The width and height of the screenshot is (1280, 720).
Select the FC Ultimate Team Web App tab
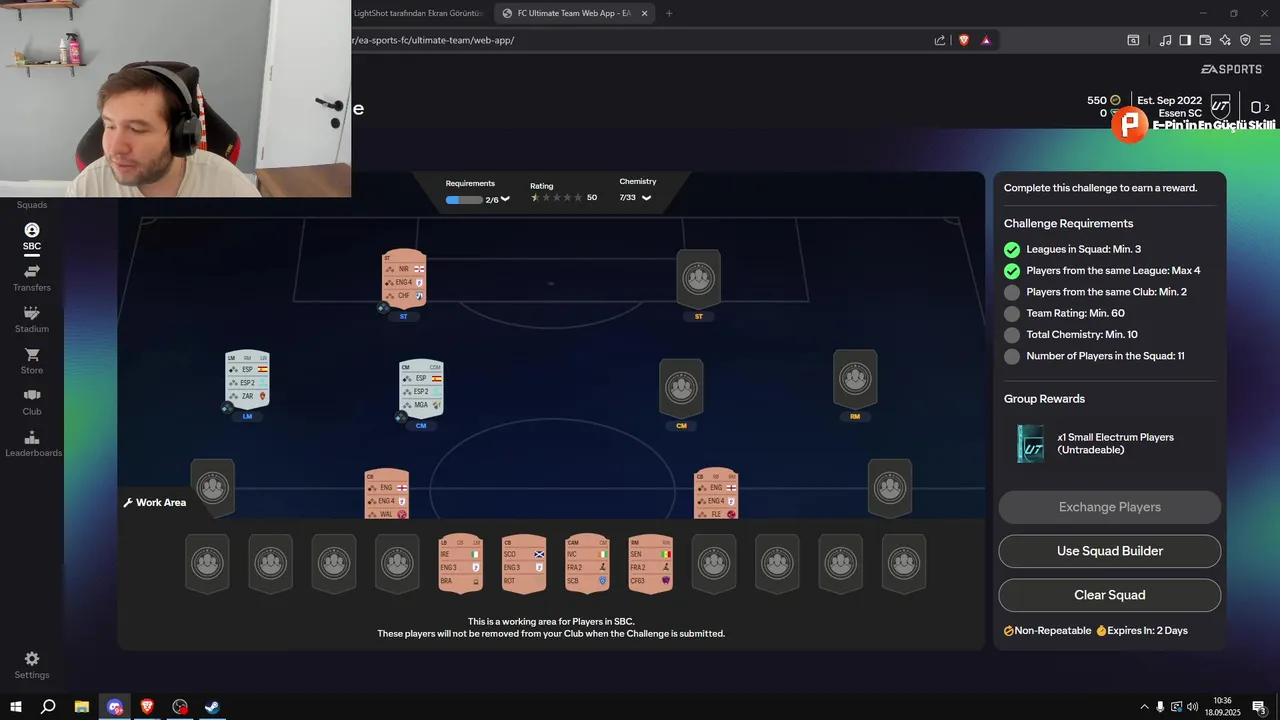573,13
